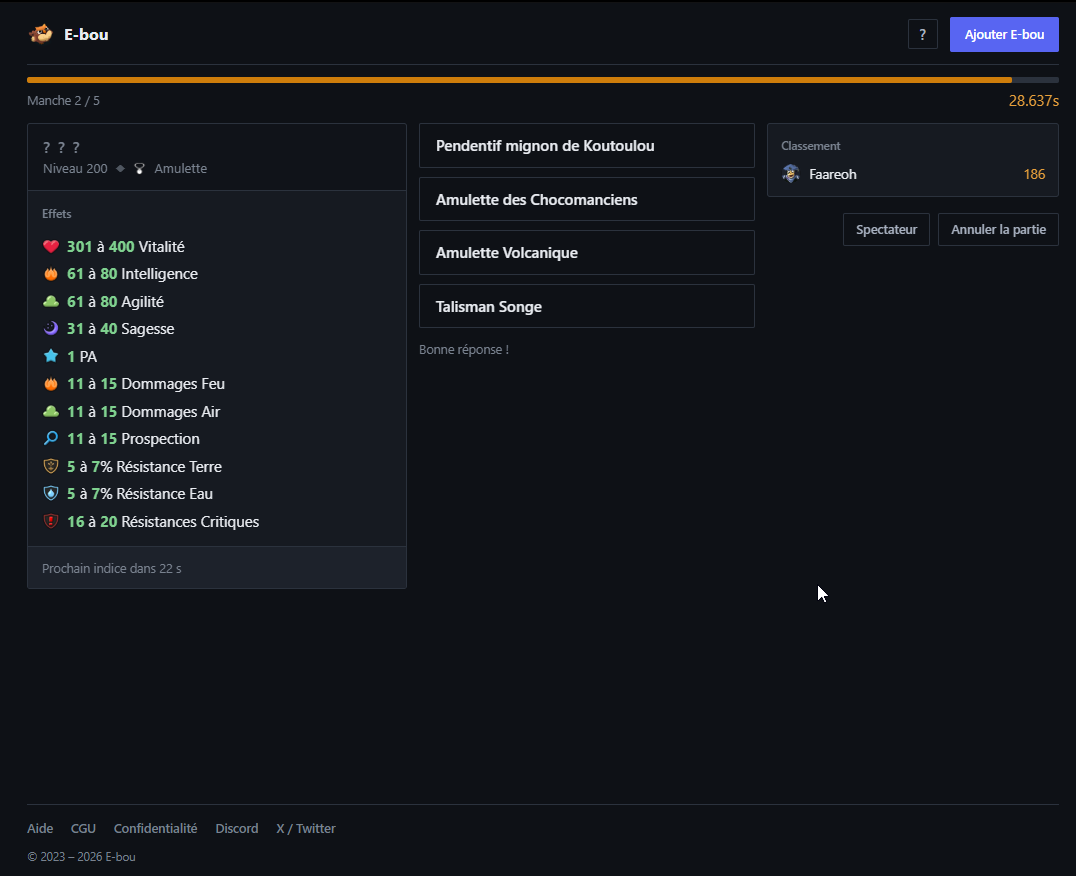Click the red shield icon beside Résistances Critiques
This screenshot has height=876, width=1076.
click(x=51, y=521)
